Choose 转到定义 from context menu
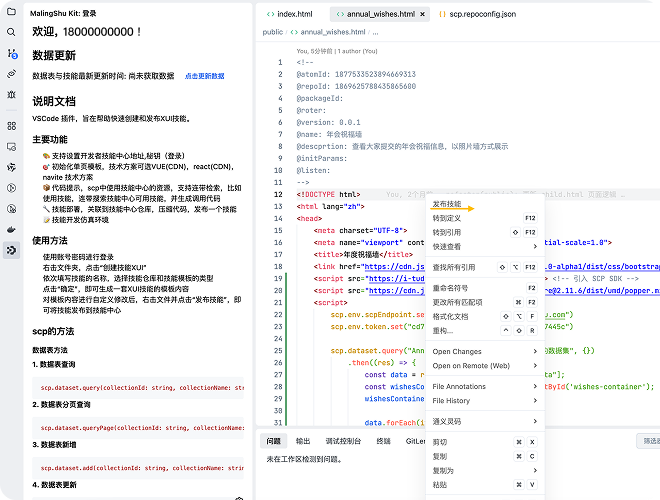This screenshot has height=500, width=660. click(x=485, y=218)
